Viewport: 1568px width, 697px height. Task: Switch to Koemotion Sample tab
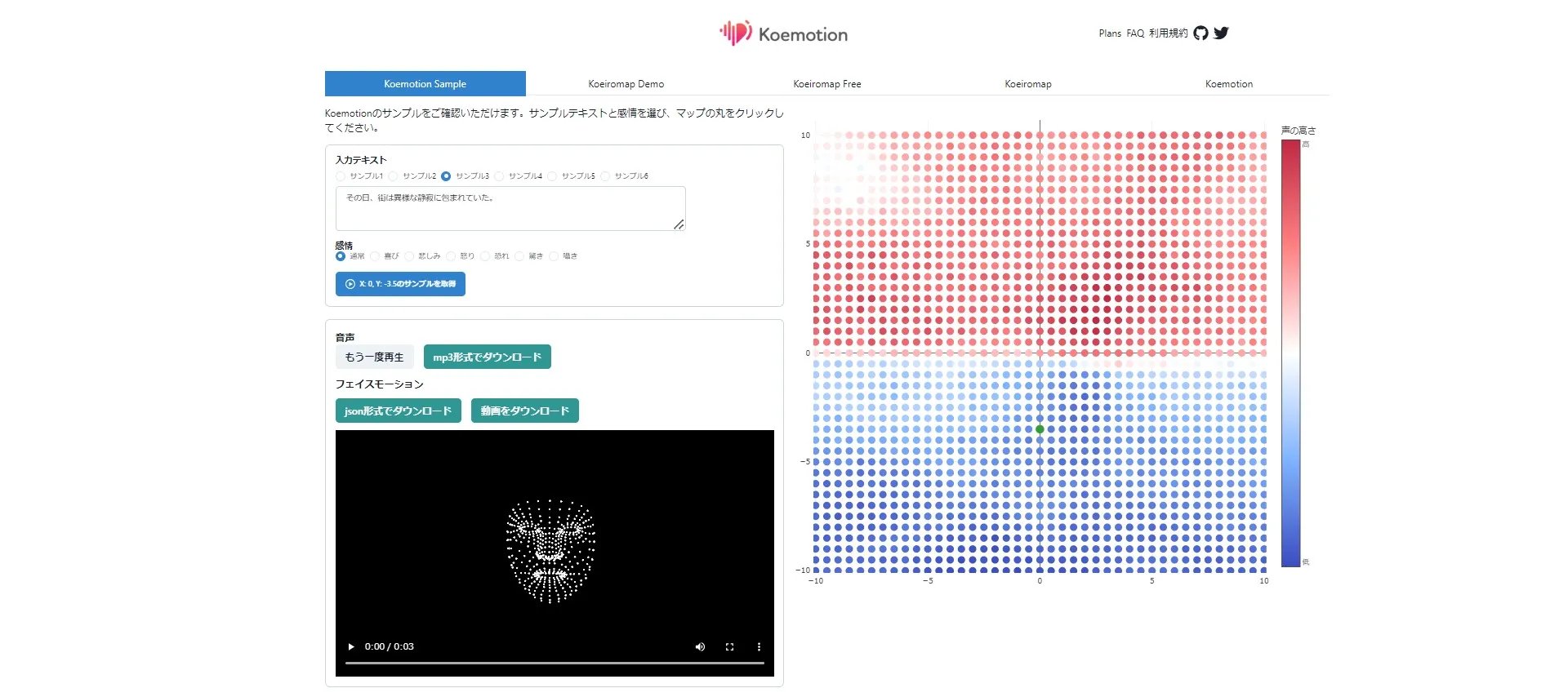click(x=425, y=83)
